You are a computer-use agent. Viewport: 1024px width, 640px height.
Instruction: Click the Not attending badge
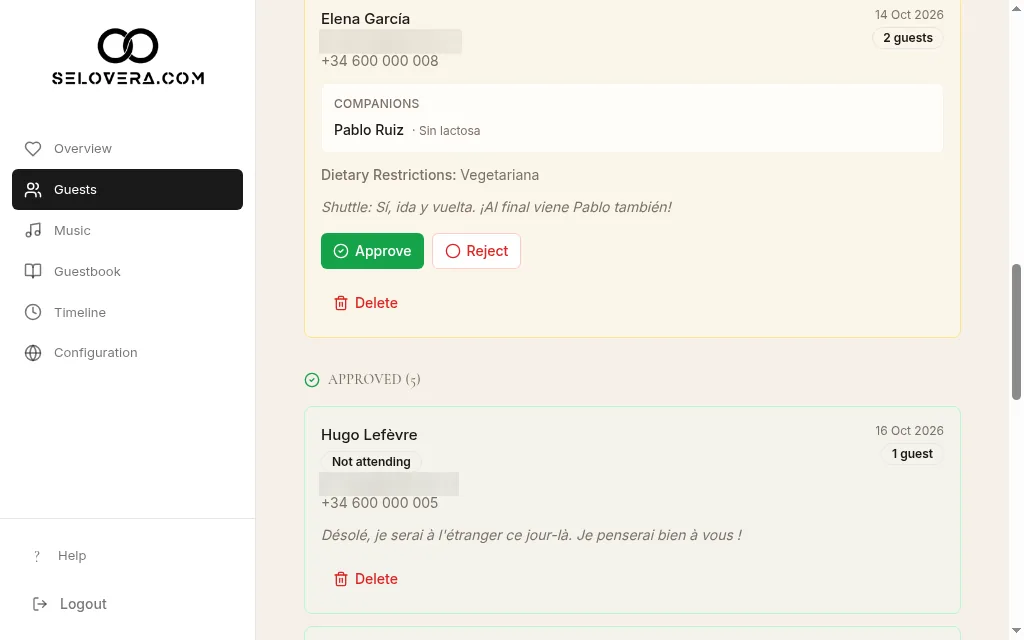click(371, 462)
